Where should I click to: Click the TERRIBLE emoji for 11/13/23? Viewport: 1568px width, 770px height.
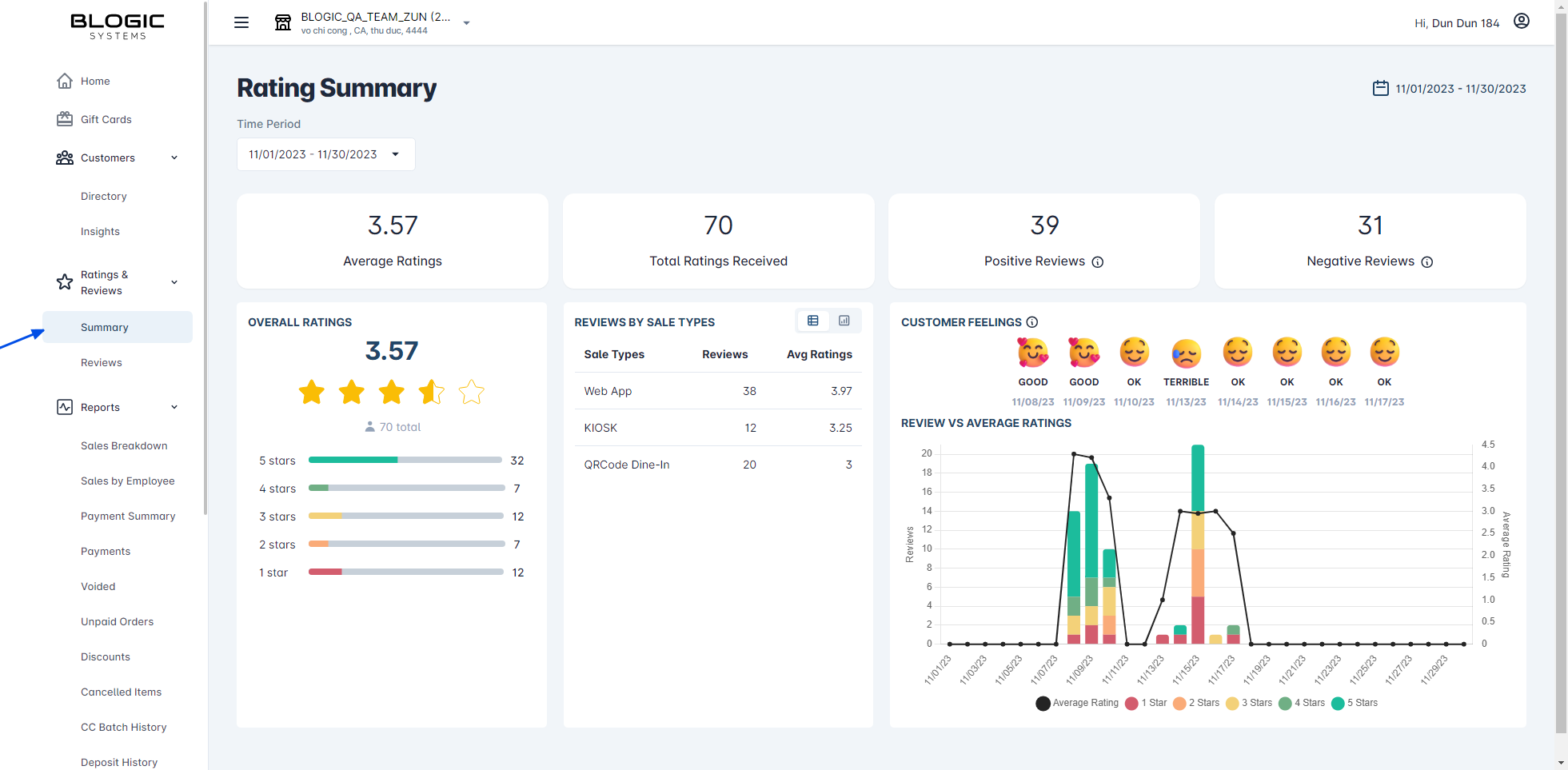click(1186, 353)
